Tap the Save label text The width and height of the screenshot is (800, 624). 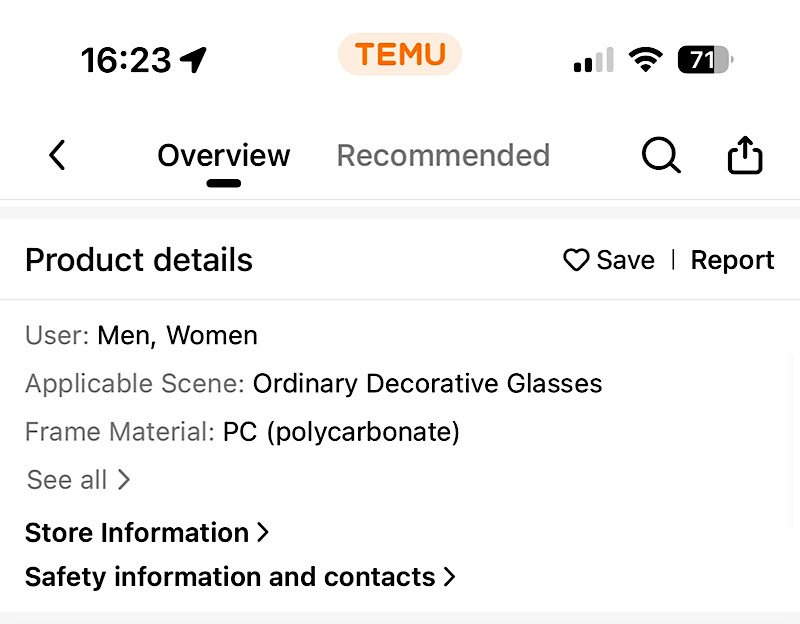pyautogui.click(x=625, y=260)
